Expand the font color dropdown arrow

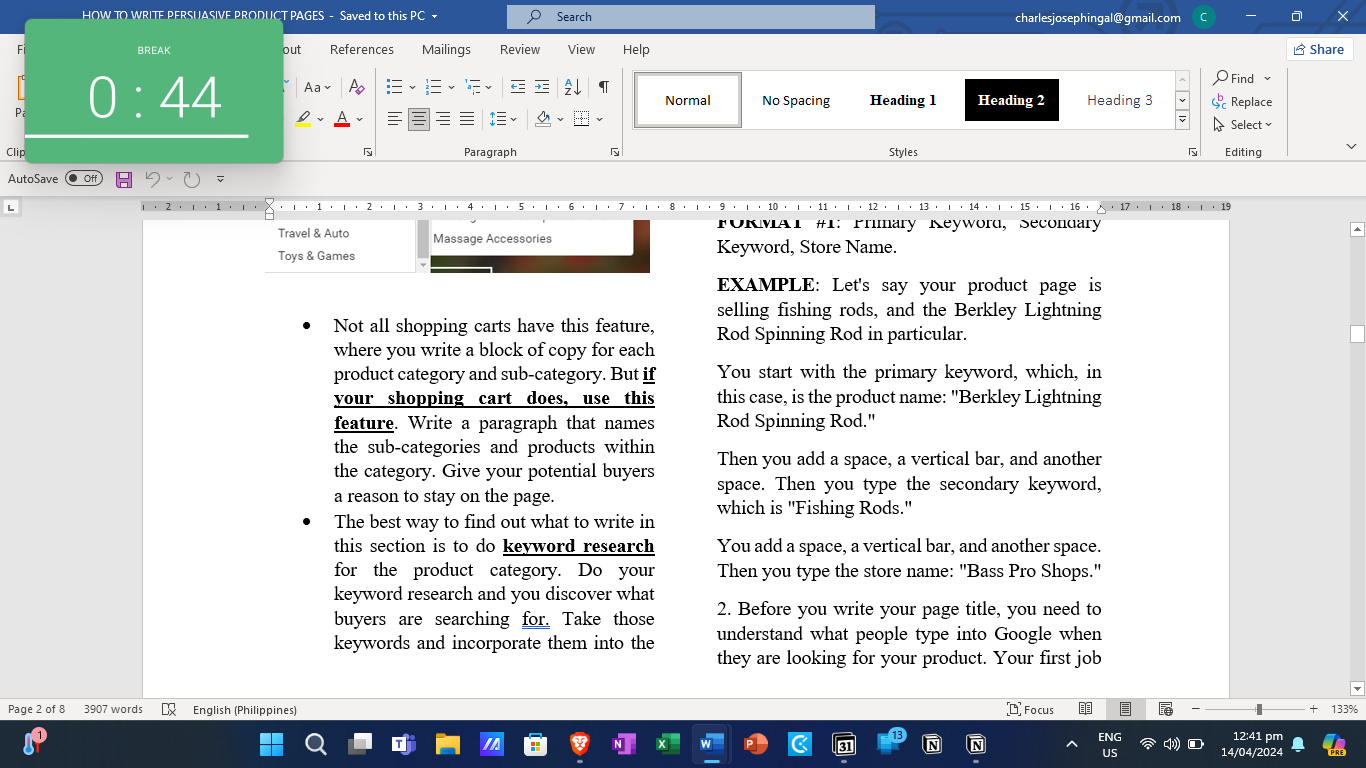coord(359,119)
